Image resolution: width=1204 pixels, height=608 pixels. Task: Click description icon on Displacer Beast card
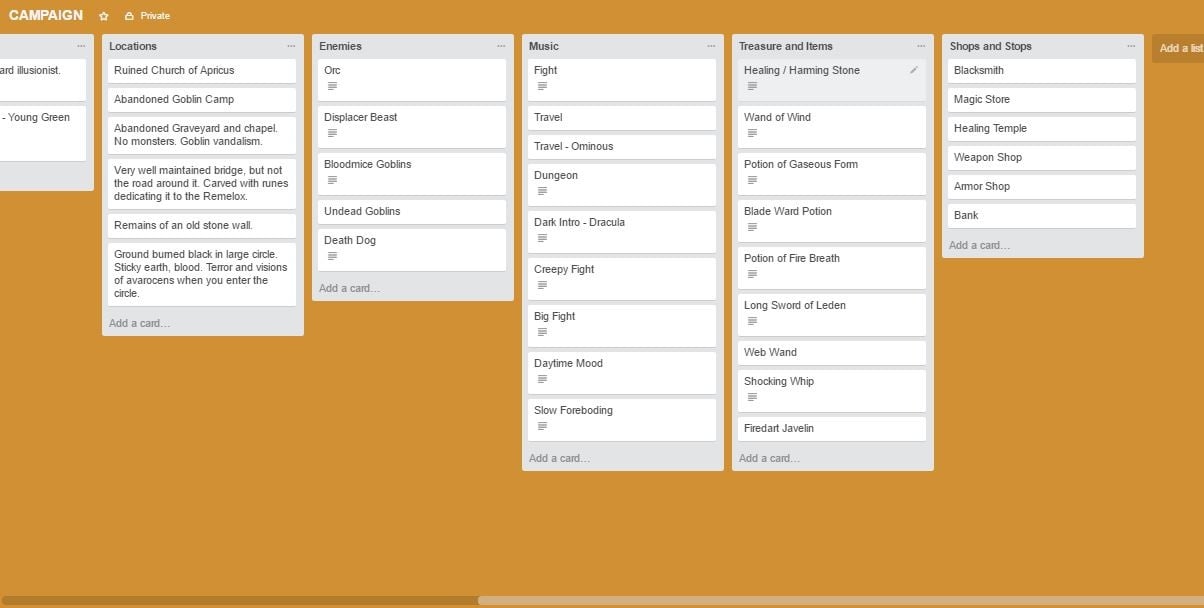(x=333, y=133)
